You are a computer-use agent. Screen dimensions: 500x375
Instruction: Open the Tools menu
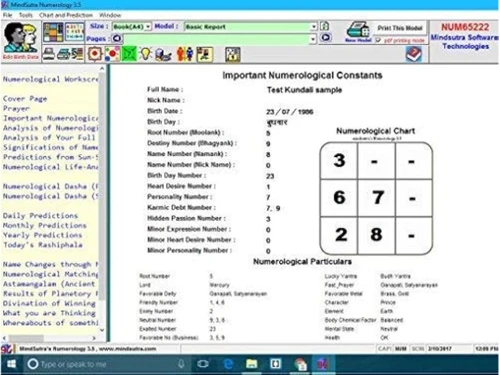tap(26, 15)
